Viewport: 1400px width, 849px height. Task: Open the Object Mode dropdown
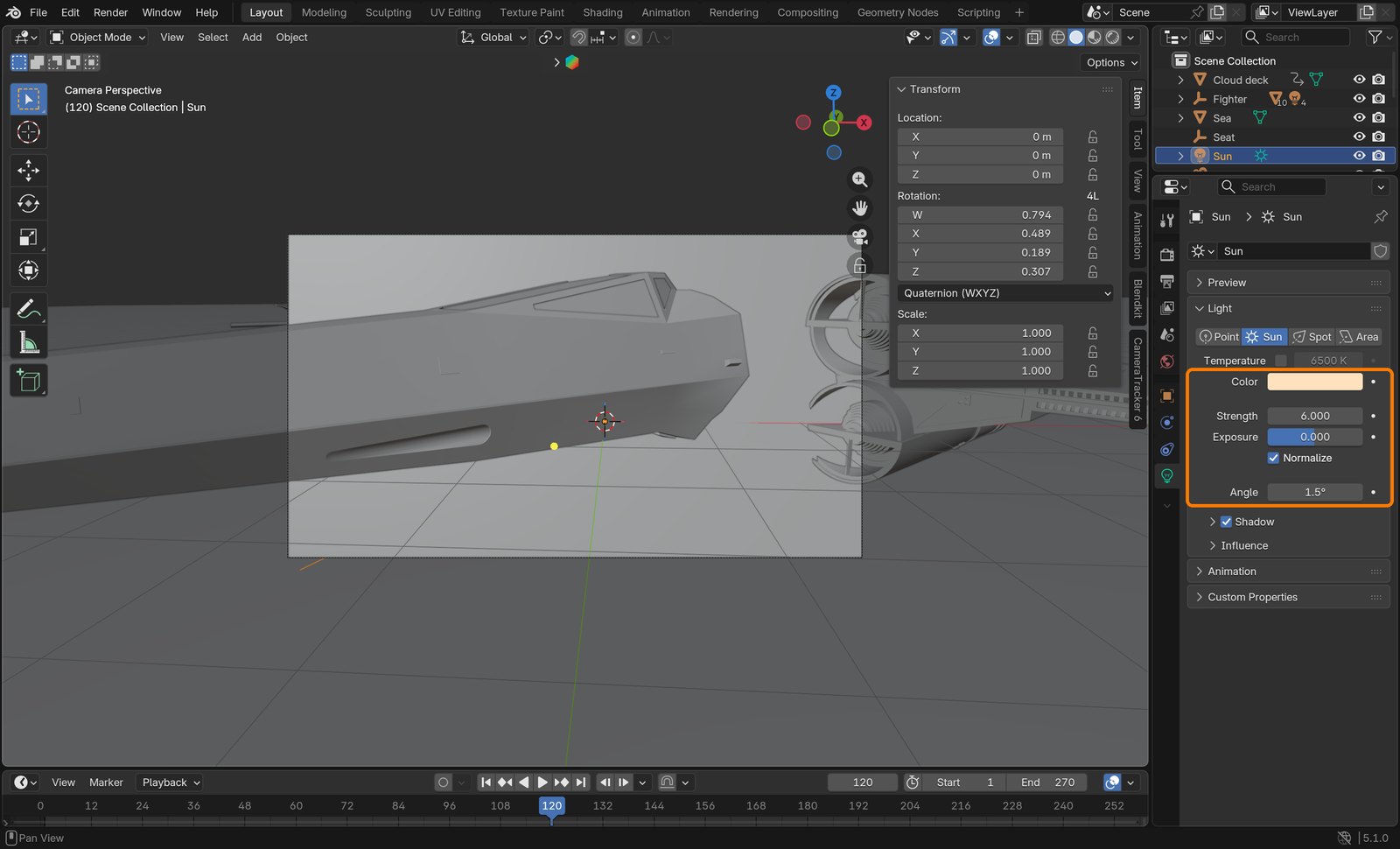(x=97, y=38)
